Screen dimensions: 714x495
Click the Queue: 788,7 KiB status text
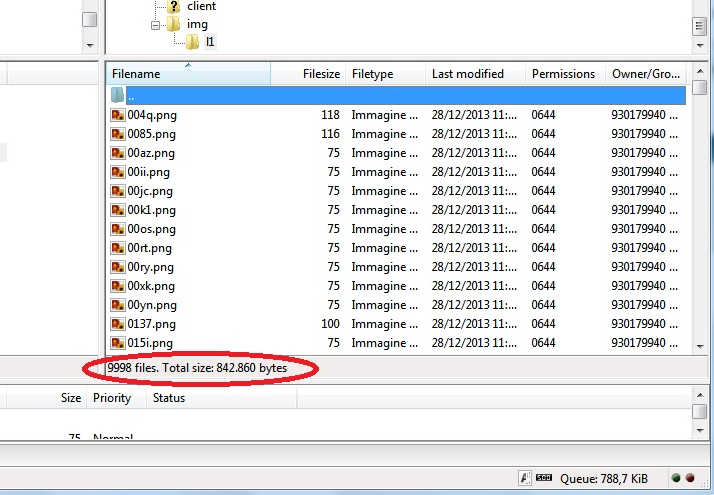(604, 479)
